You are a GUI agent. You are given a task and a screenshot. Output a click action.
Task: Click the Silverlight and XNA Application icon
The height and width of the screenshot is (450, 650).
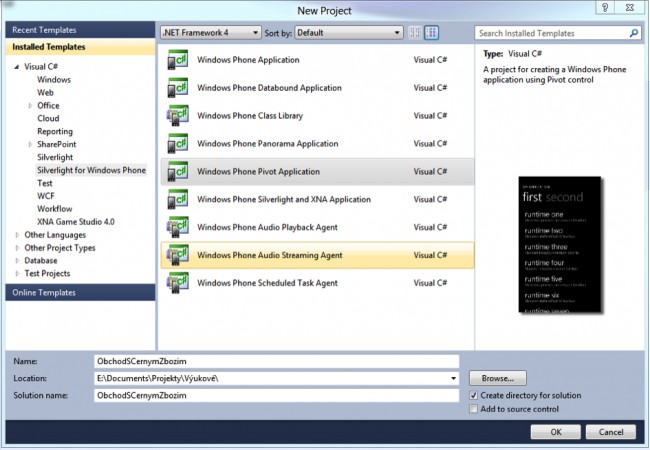[x=178, y=199]
